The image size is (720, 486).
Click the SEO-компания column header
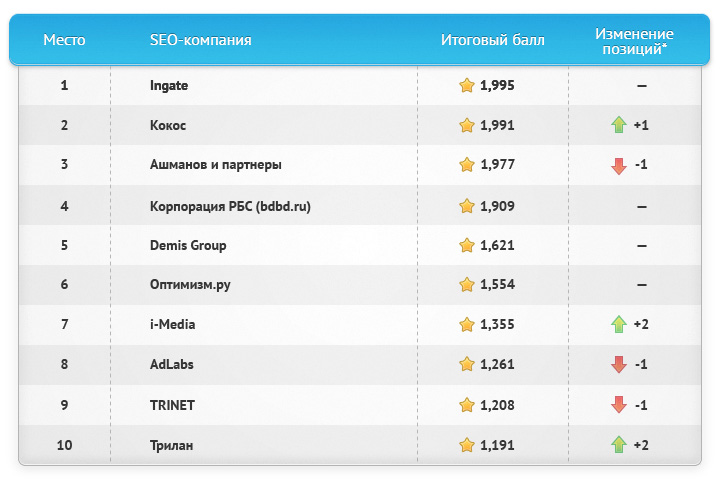pyautogui.click(x=200, y=41)
